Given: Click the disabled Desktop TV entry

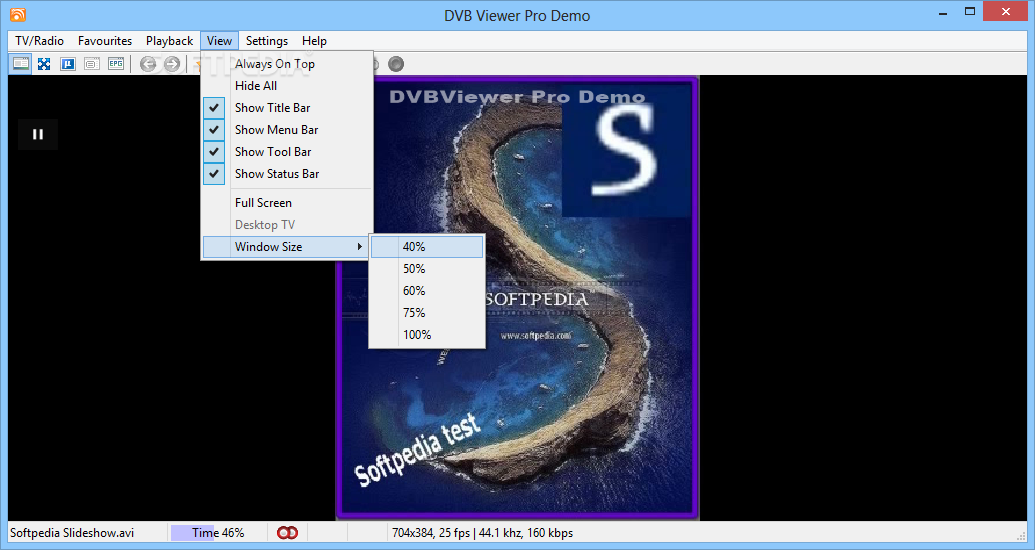Looking at the screenshot, I should (x=287, y=224).
